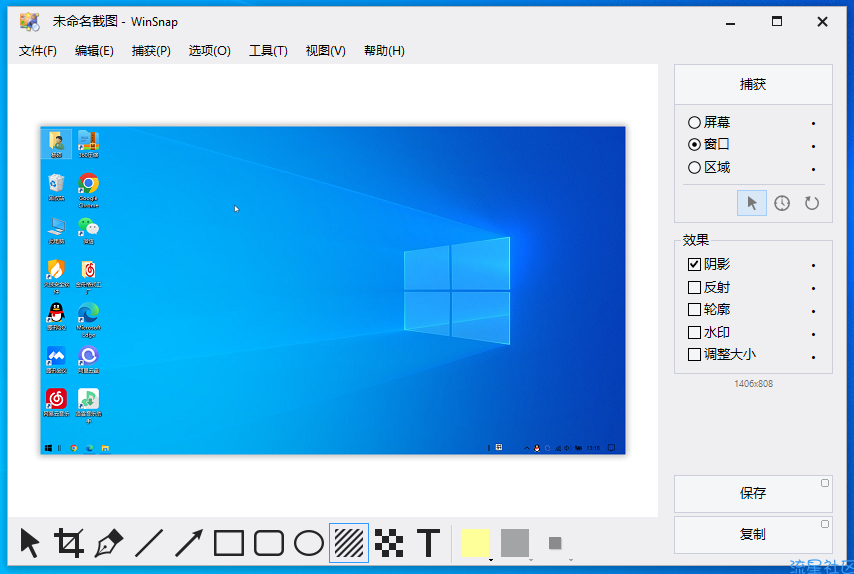Select the Rectangle shape tool
The height and width of the screenshot is (574, 854).
(229, 542)
